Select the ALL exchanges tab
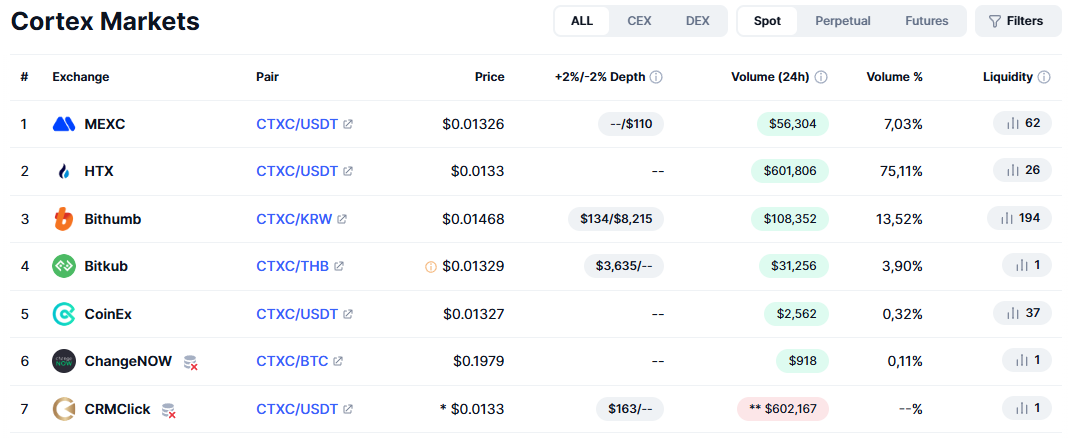The image size is (1068, 444). [x=582, y=21]
